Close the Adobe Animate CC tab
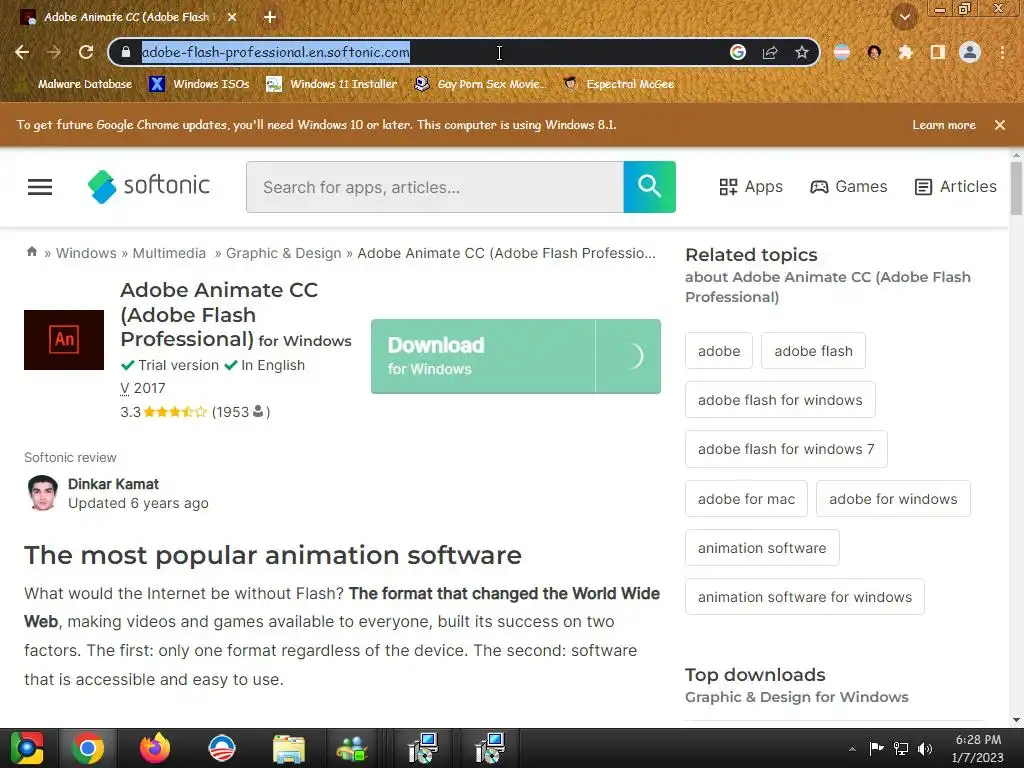The height and width of the screenshot is (768, 1024). click(x=232, y=17)
